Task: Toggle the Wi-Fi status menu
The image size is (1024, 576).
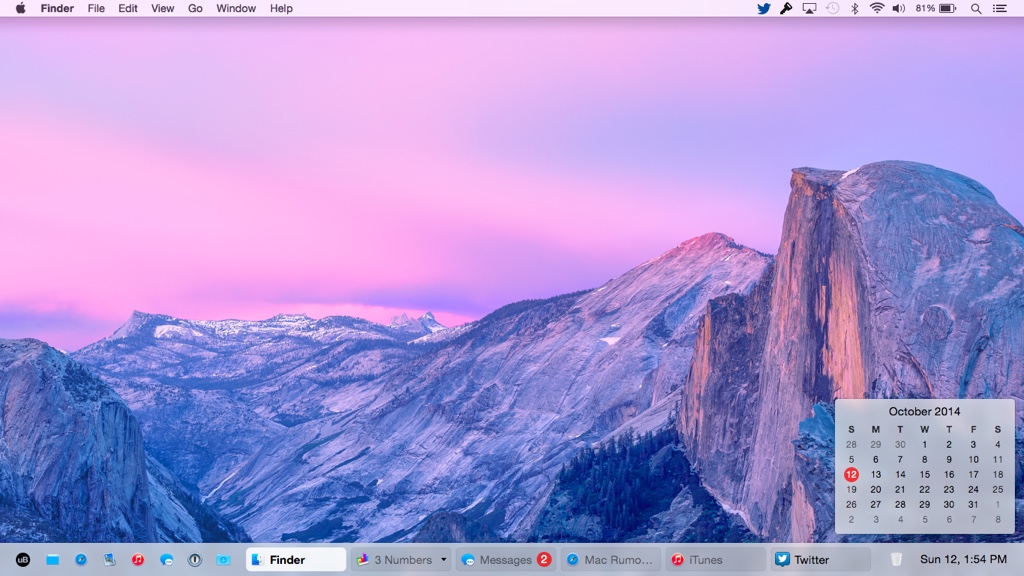Action: pos(877,8)
